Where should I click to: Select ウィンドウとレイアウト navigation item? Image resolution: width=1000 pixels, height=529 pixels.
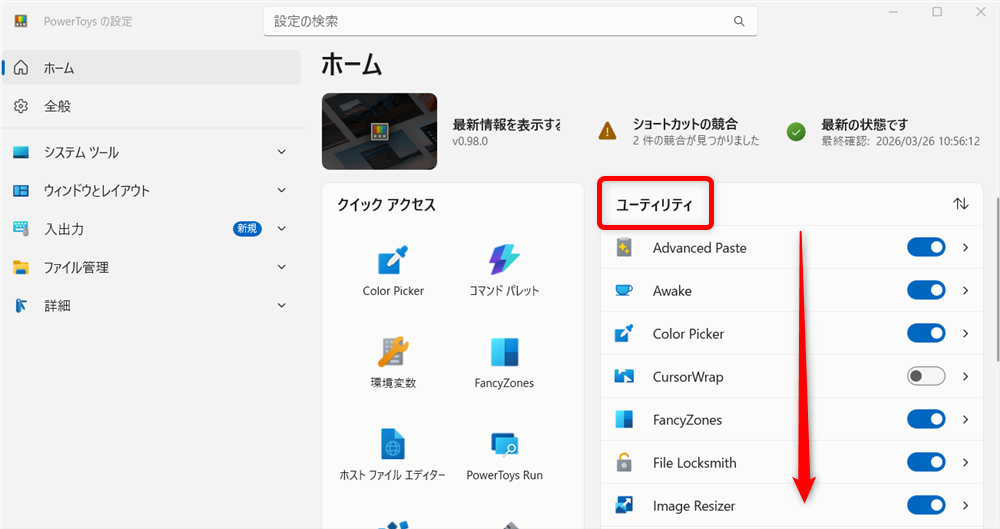point(152,191)
